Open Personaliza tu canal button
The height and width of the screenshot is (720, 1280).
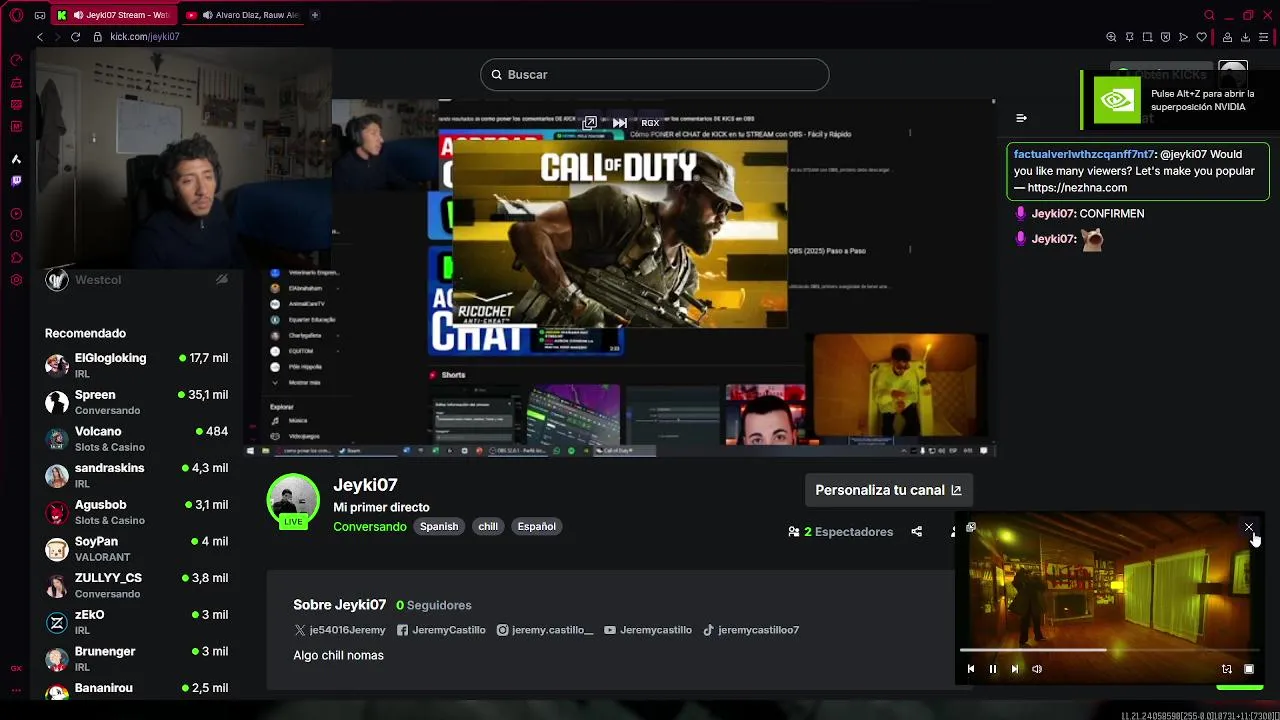pos(888,490)
